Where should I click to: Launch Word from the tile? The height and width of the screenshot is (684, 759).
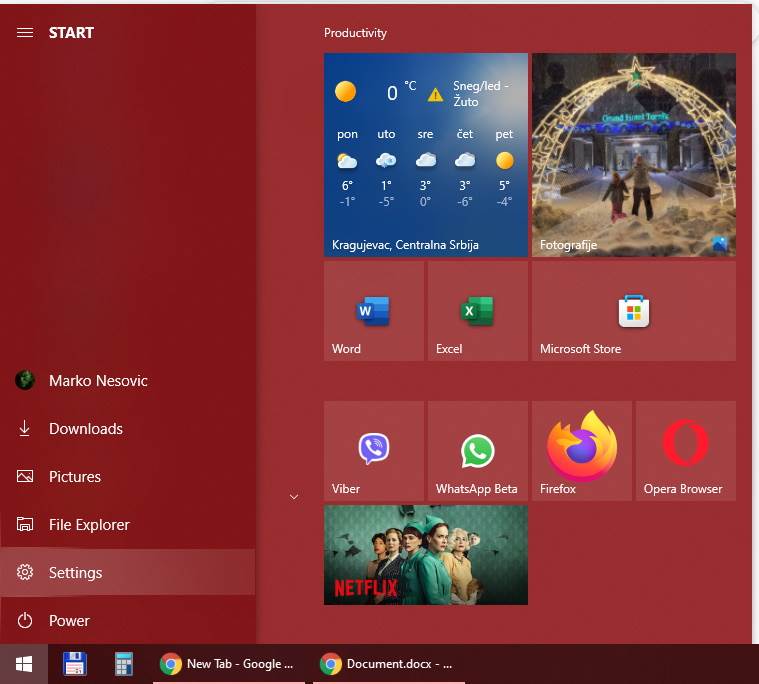click(x=374, y=311)
